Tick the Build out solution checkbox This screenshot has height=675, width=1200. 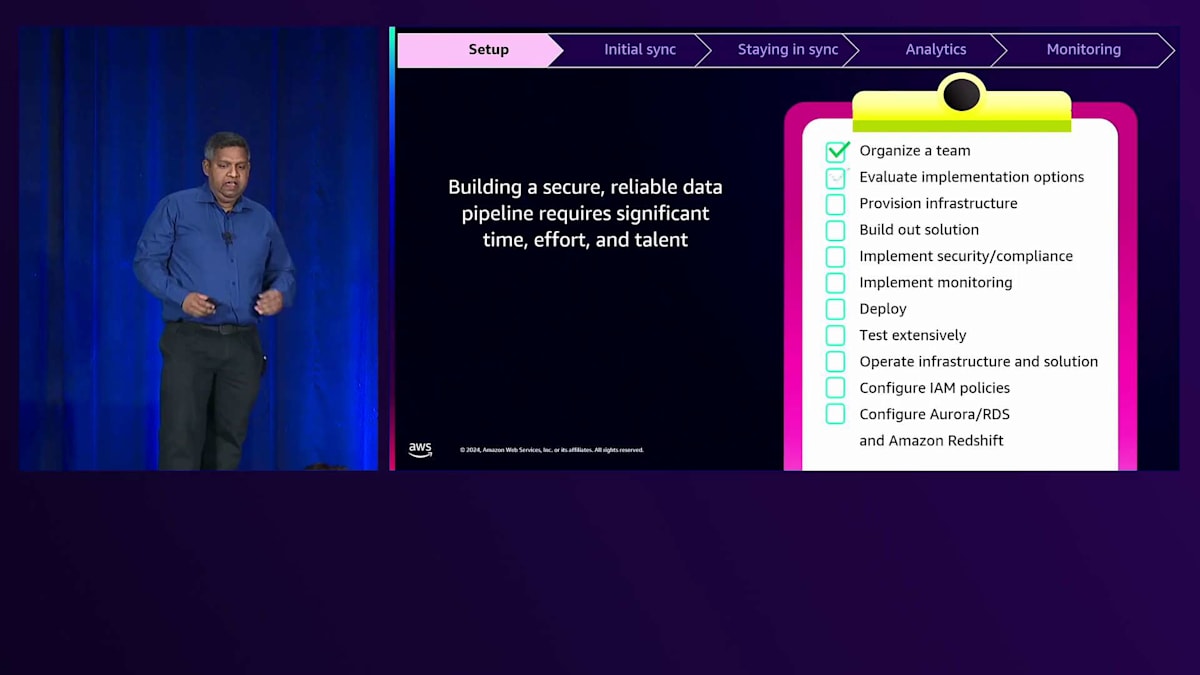pyautogui.click(x=835, y=230)
